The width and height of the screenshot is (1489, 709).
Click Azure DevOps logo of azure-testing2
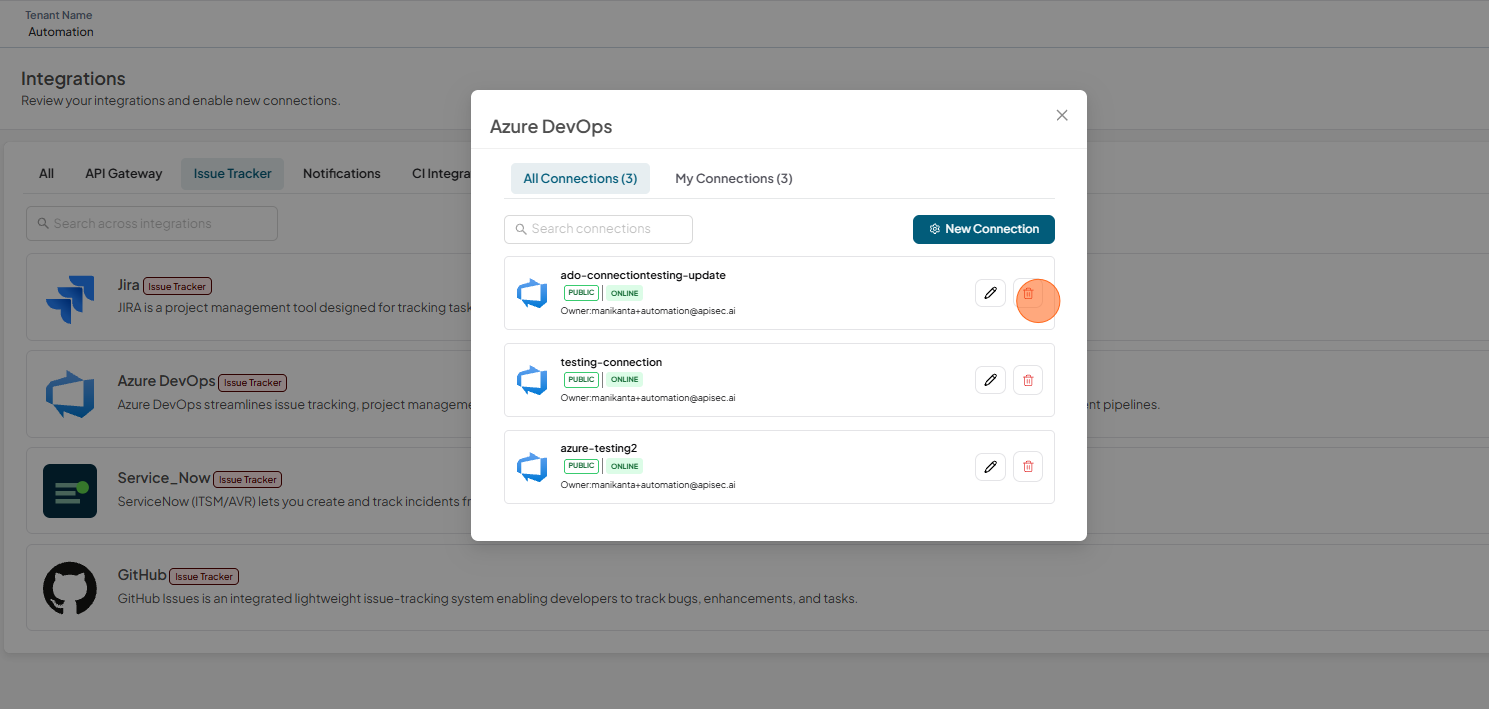(x=532, y=467)
